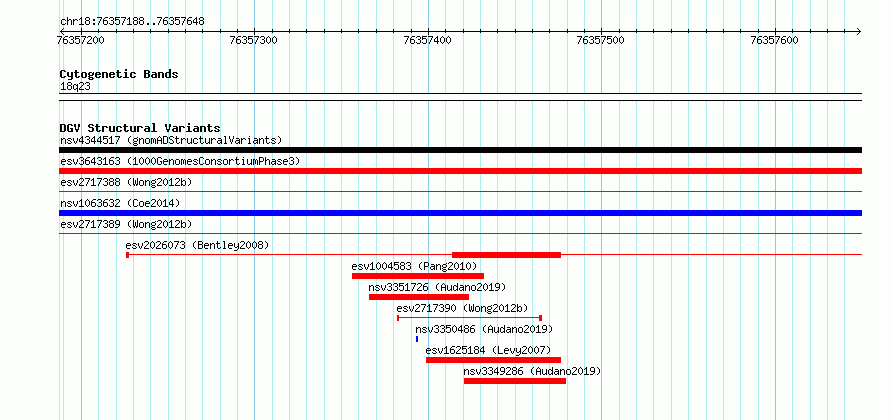Click the DGV Structural Variants track title
890x420 pixels.
(140, 128)
